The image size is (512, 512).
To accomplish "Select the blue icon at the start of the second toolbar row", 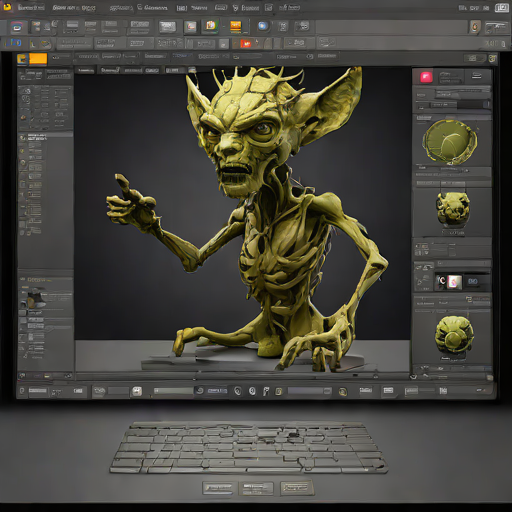I will tap(13, 43).
